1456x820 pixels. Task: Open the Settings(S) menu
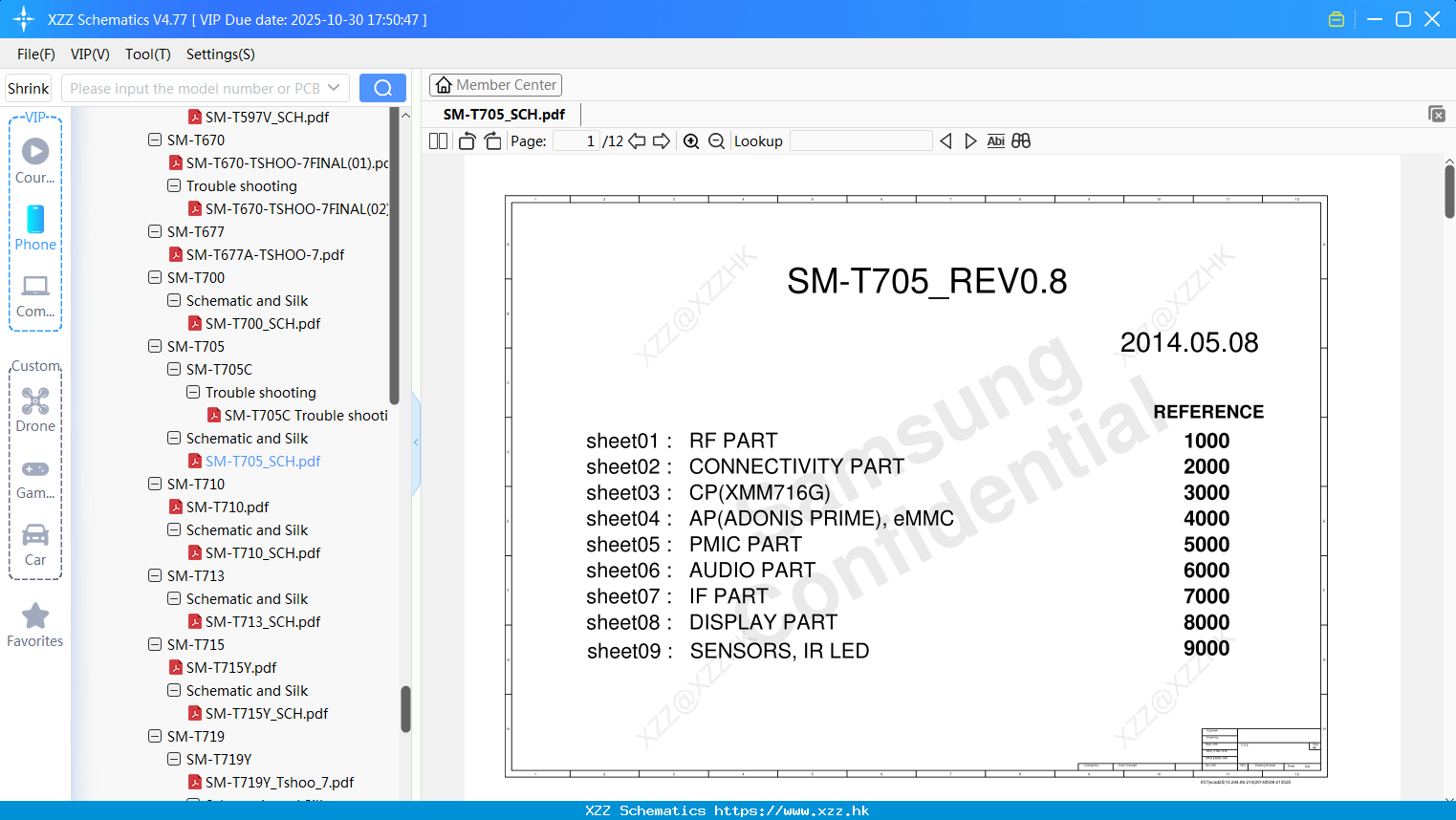[221, 54]
